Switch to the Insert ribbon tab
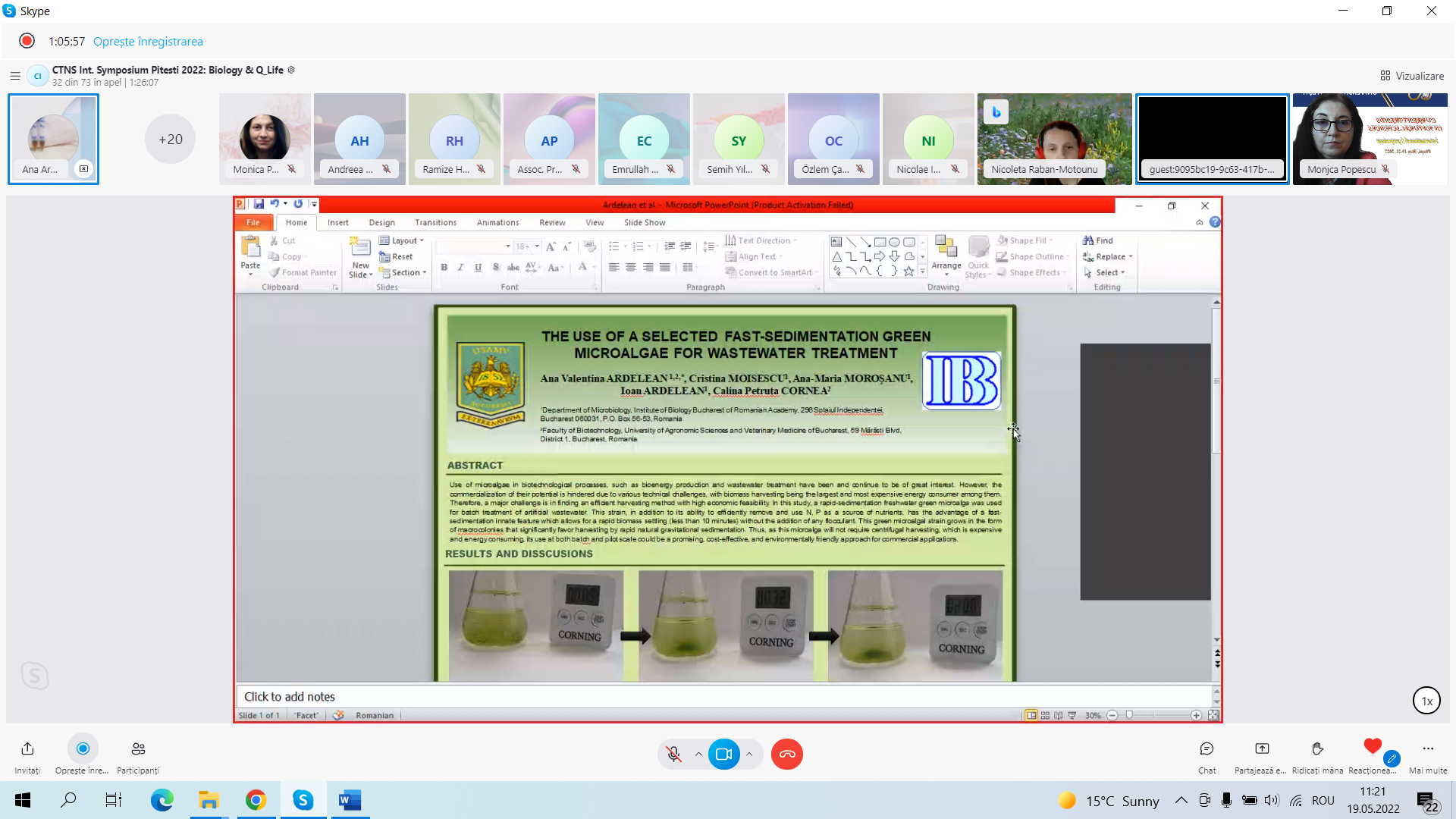The width and height of the screenshot is (1456, 819). pos(338,222)
